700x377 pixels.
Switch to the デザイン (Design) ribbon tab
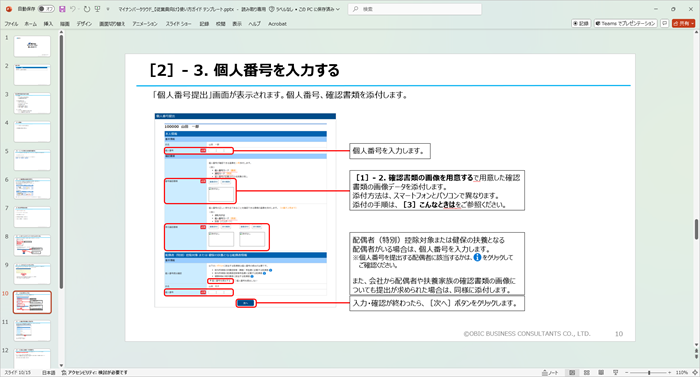tap(84, 24)
